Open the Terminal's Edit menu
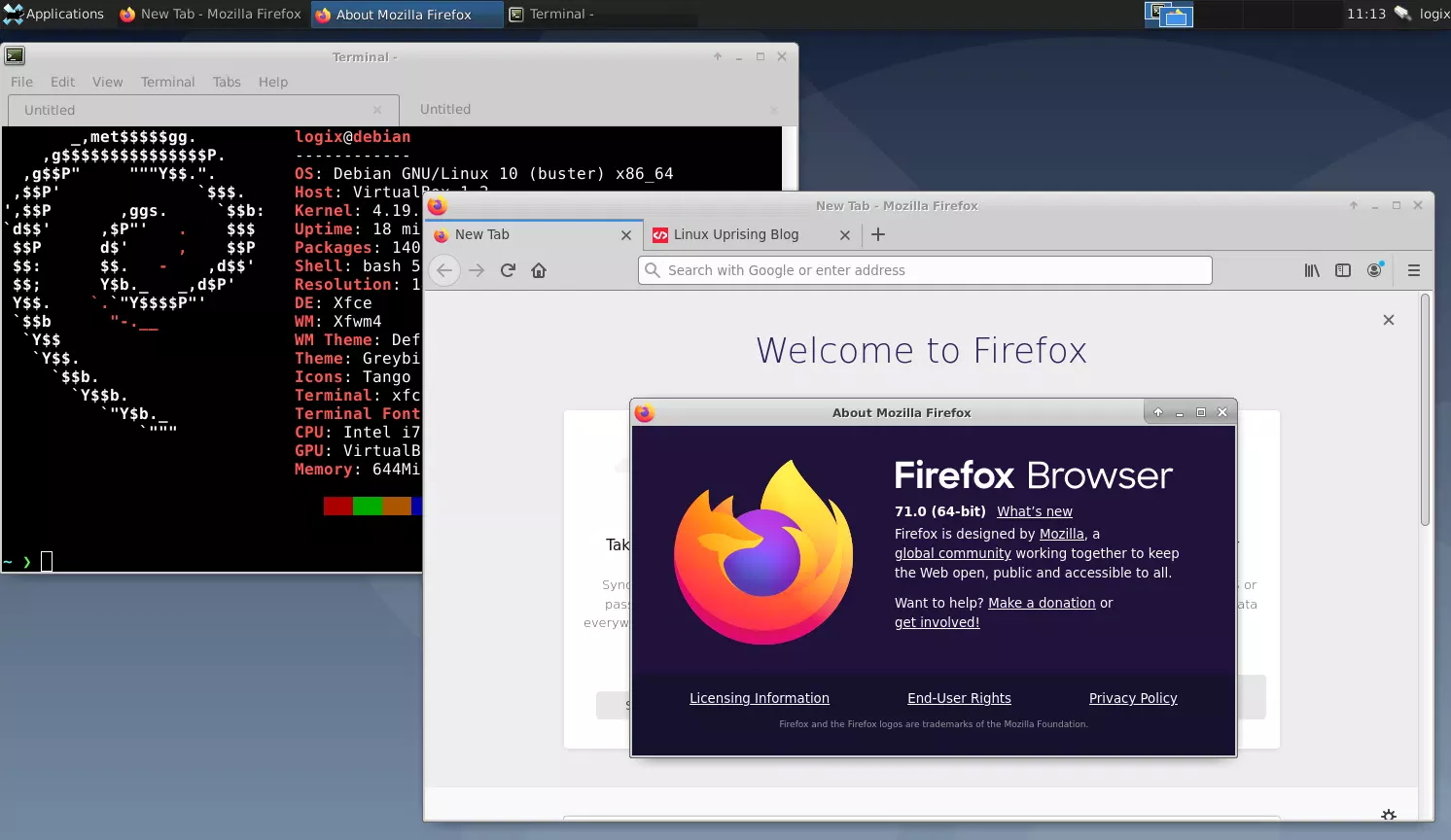The image size is (1451, 840). 61,82
